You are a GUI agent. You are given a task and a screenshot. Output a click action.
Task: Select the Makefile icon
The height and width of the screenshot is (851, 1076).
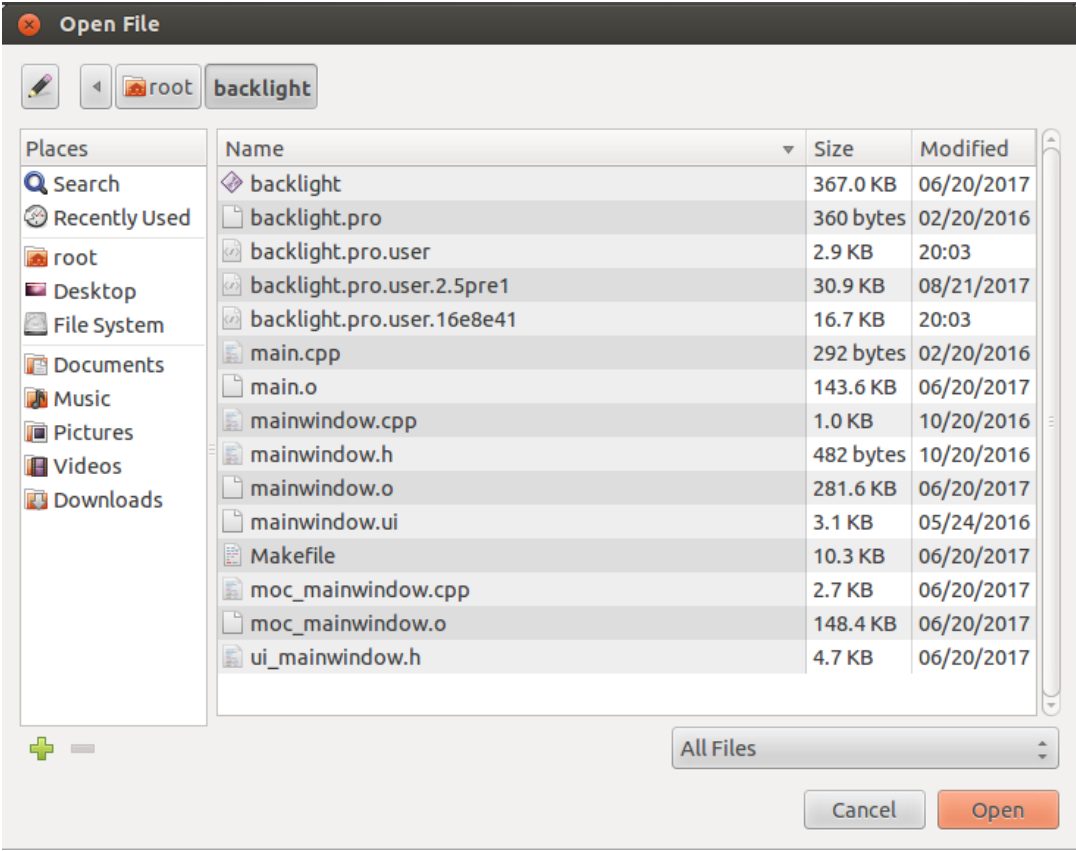[232, 555]
